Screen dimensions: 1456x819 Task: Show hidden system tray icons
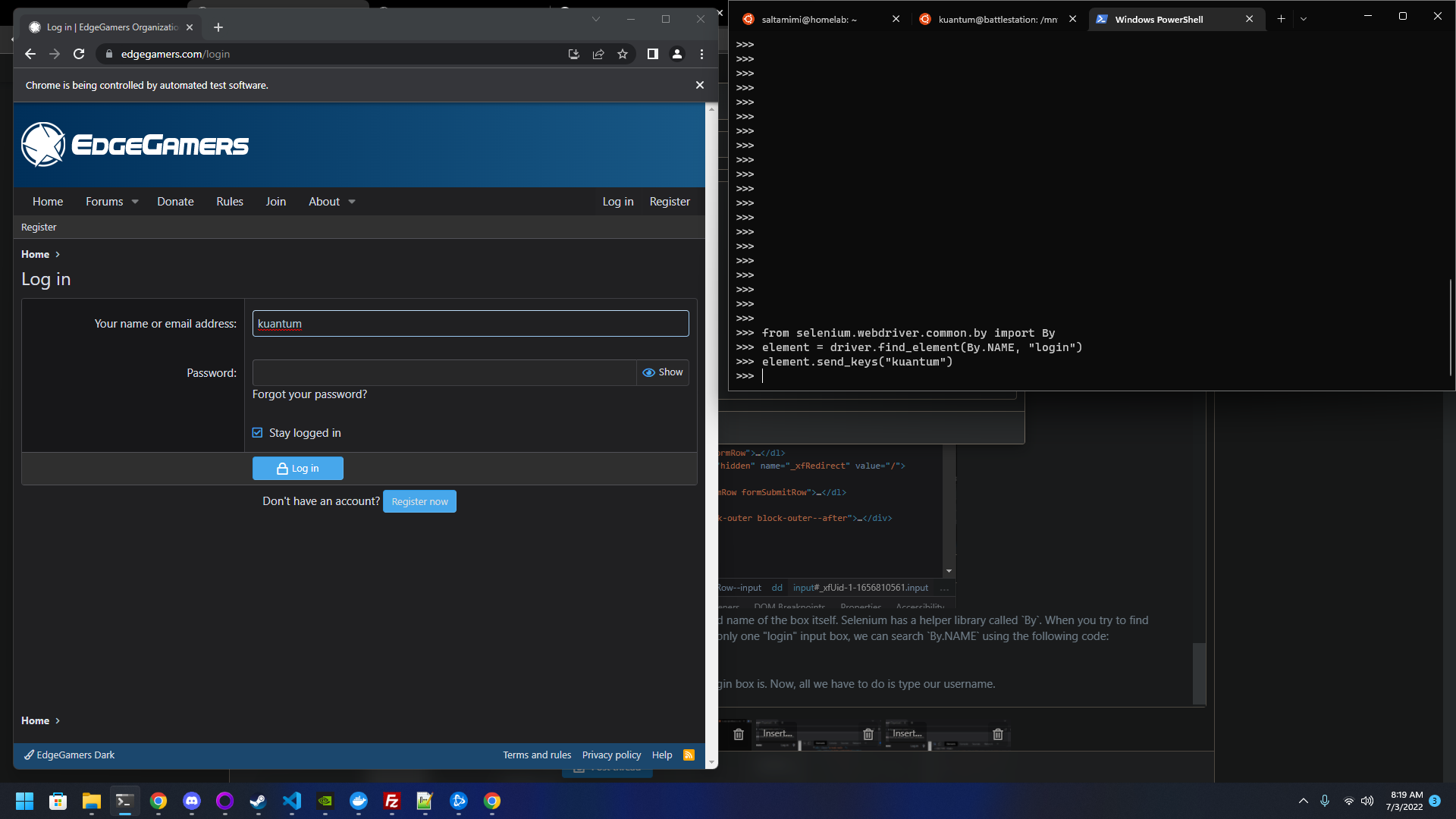point(1304,801)
